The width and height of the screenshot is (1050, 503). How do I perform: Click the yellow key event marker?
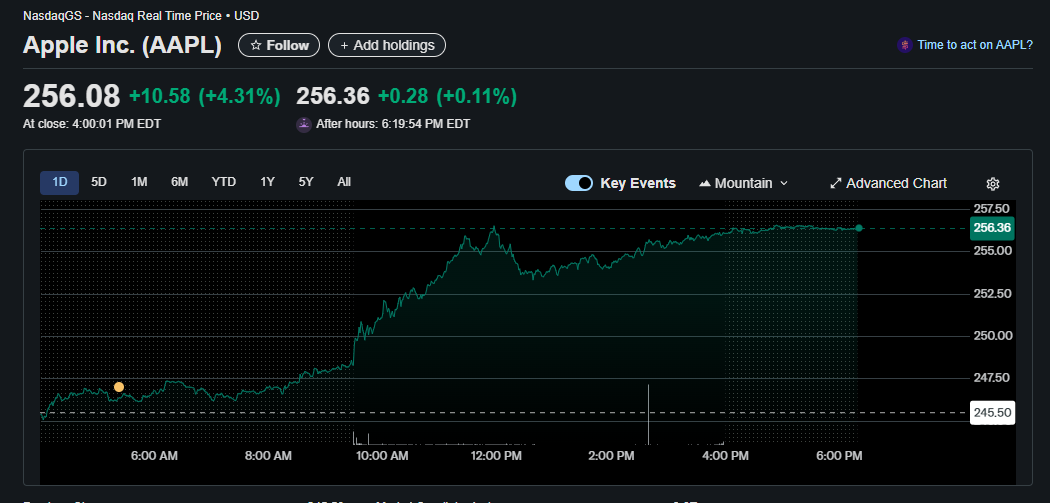(x=119, y=386)
